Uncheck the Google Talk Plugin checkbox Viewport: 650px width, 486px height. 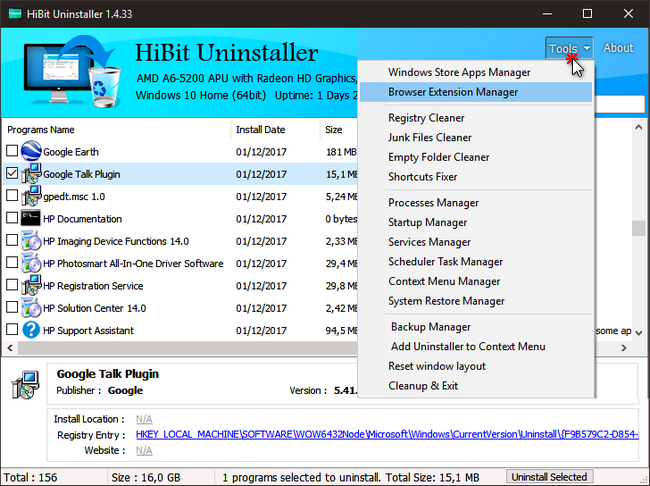[12, 173]
